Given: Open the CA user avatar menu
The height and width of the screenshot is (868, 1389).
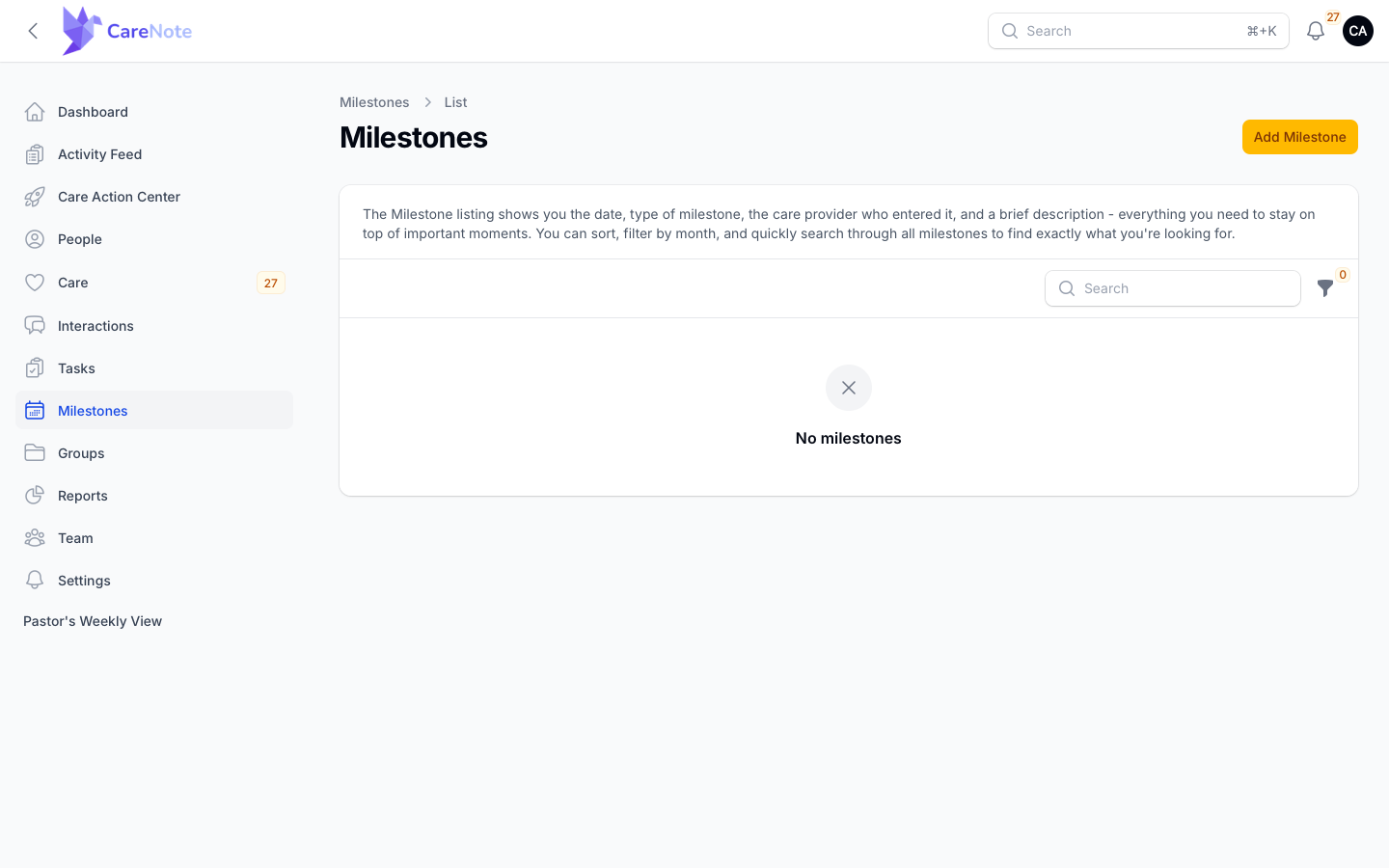Looking at the screenshot, I should click(x=1358, y=31).
